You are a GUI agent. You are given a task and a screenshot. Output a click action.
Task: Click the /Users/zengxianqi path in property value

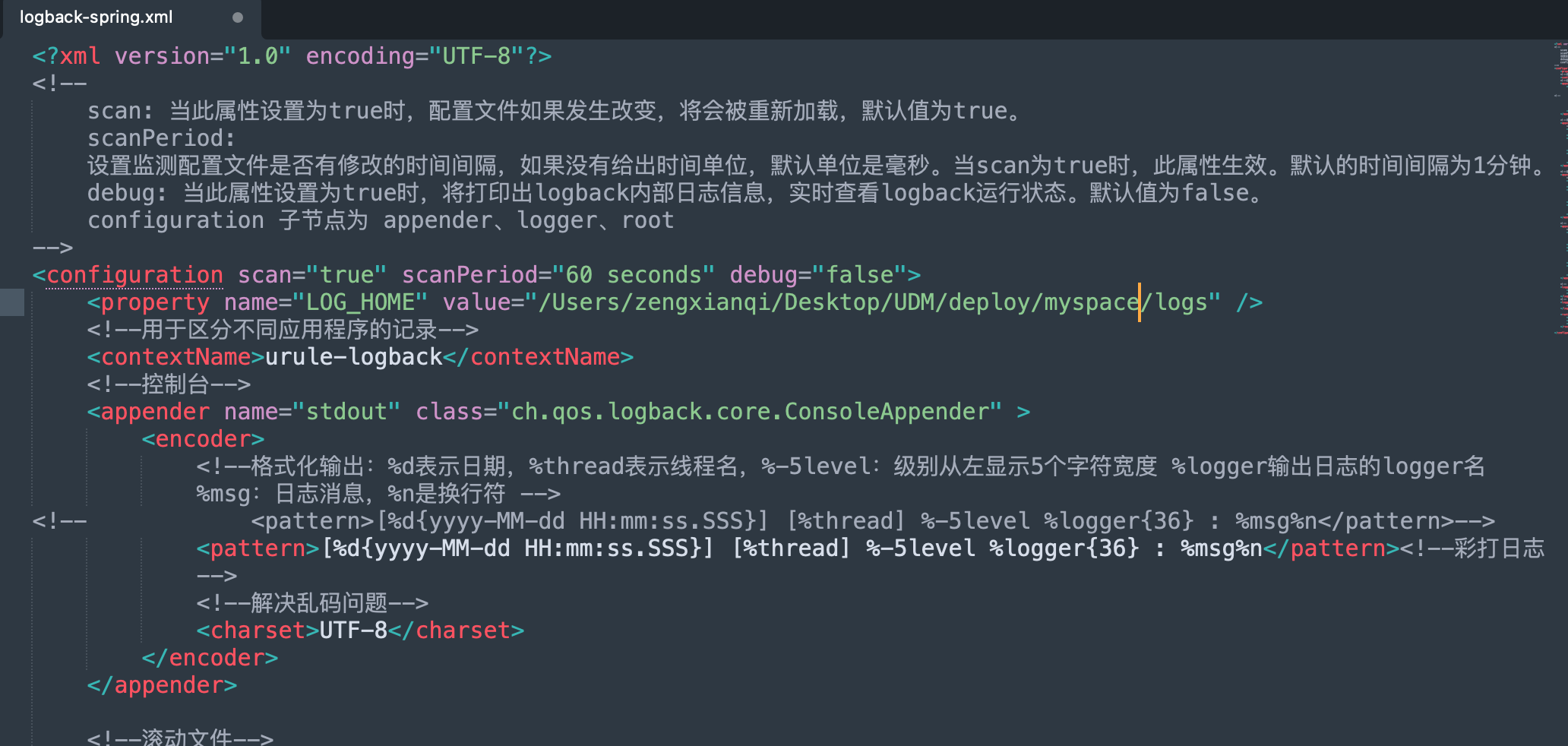click(653, 302)
